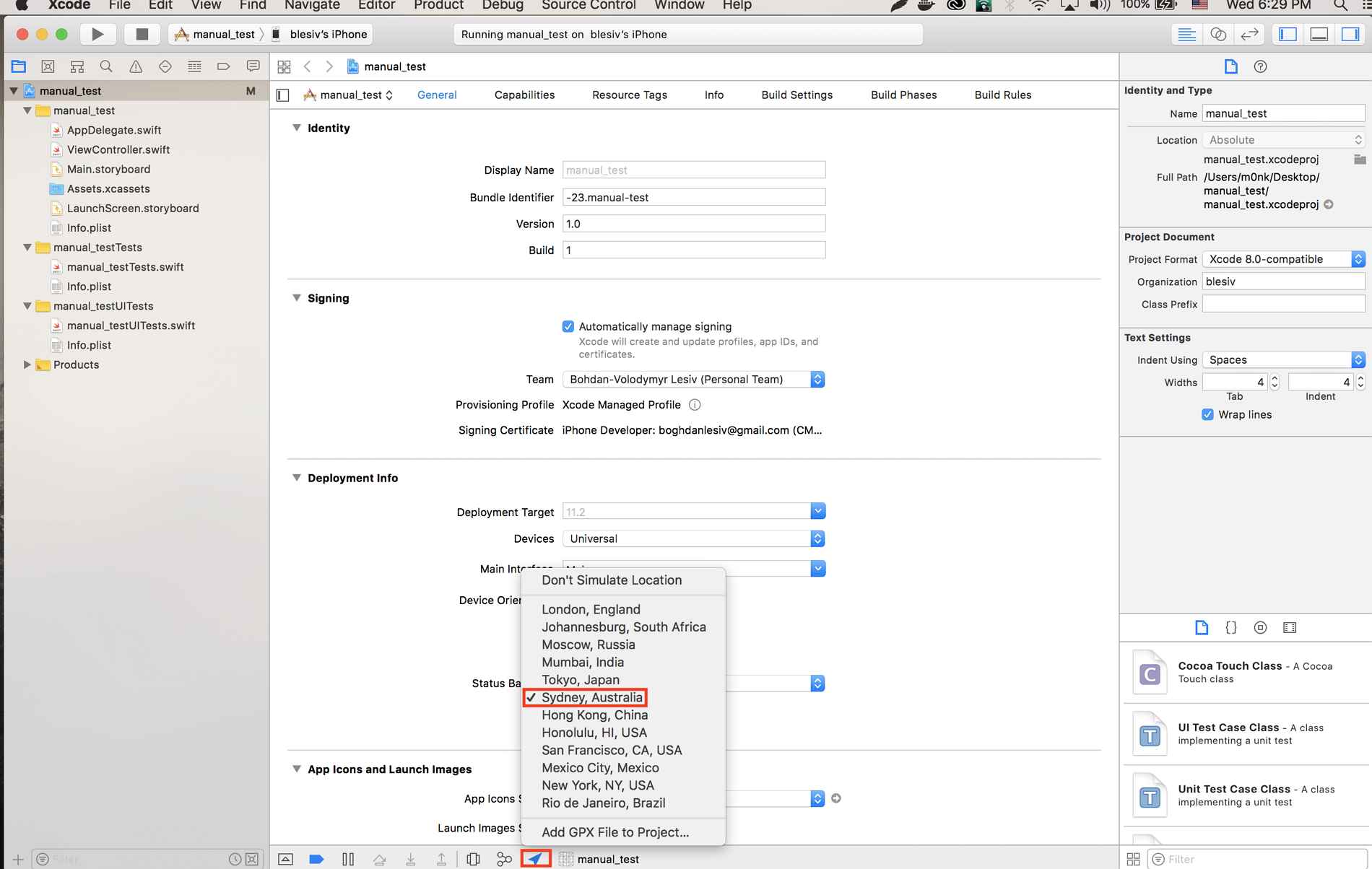Open the Debug View Hierarchy icon
Image resolution: width=1372 pixels, height=869 pixels.
(473, 859)
